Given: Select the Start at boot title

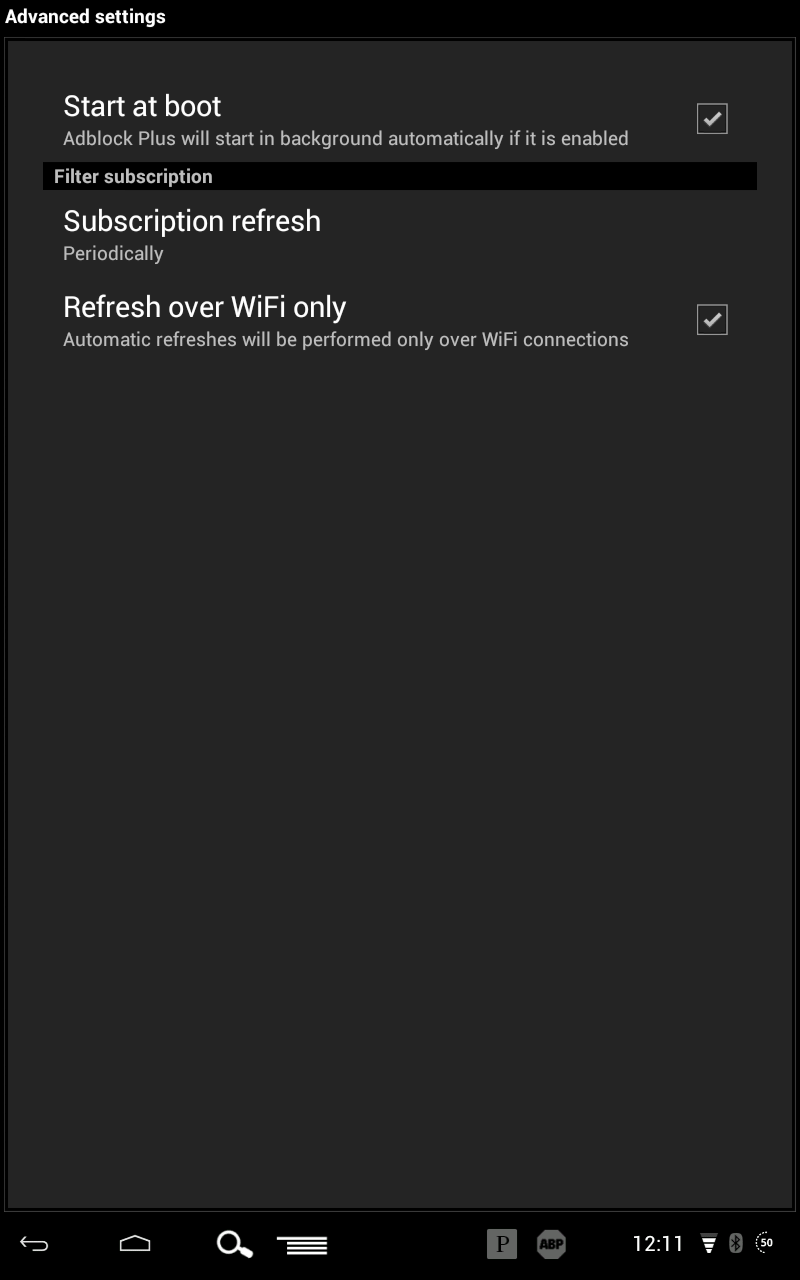Looking at the screenshot, I should coord(142,106).
